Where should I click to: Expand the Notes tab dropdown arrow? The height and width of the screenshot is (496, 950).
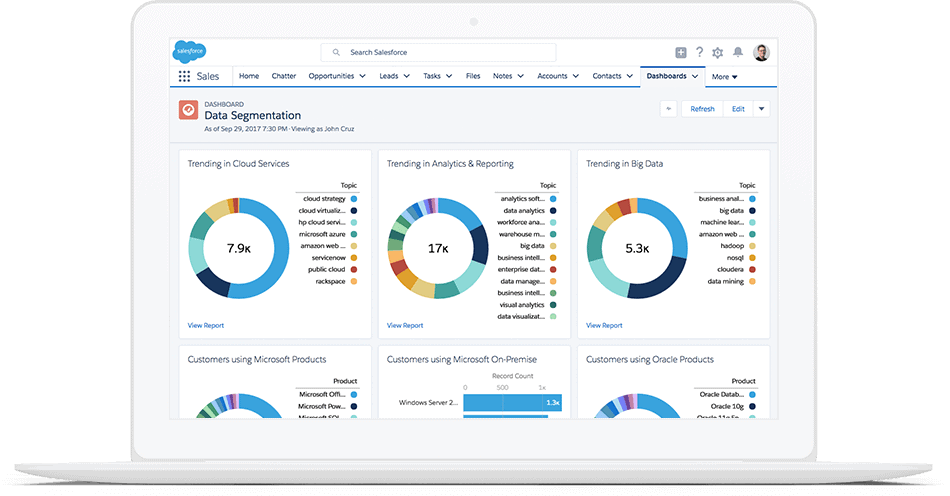click(x=520, y=76)
